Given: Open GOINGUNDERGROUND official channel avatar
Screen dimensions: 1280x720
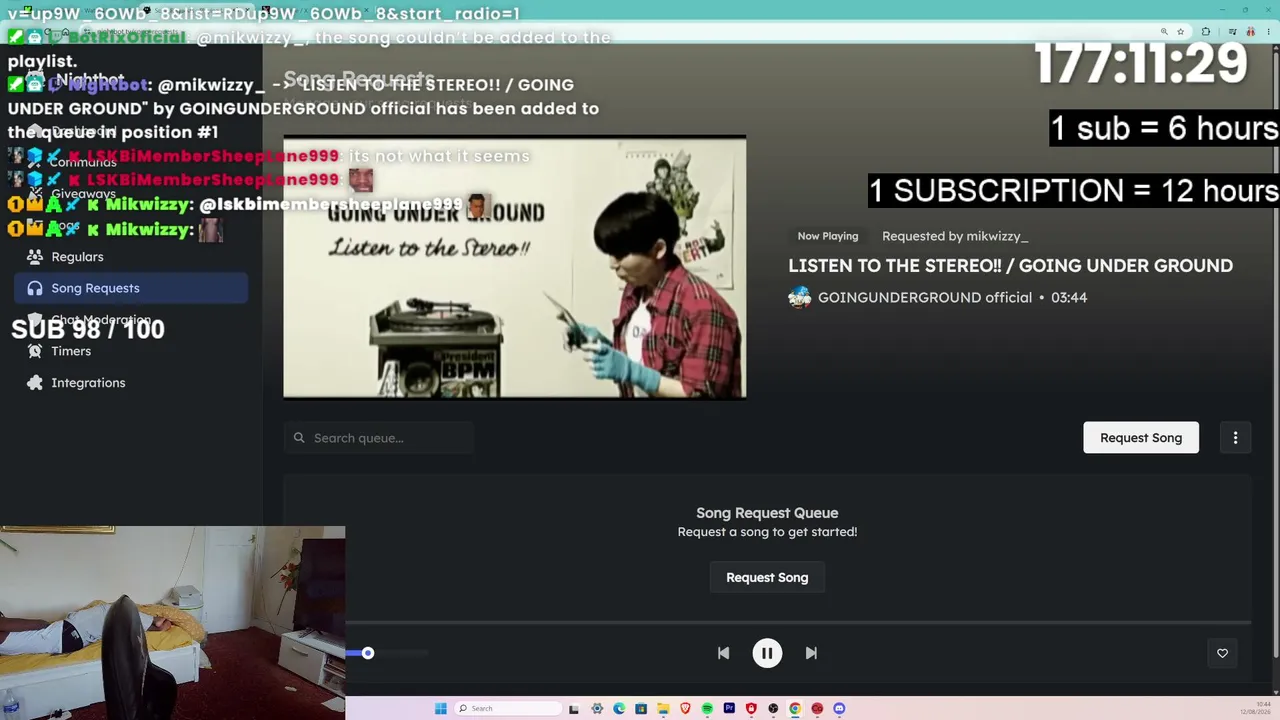Looking at the screenshot, I should coord(799,297).
